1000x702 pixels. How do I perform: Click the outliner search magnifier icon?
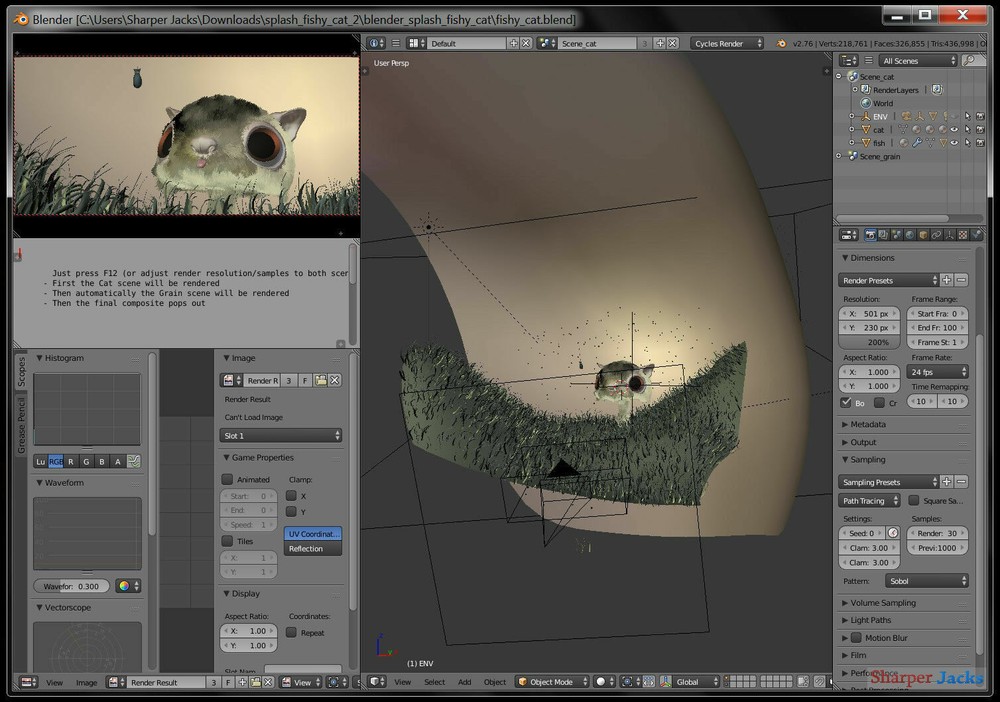click(969, 60)
